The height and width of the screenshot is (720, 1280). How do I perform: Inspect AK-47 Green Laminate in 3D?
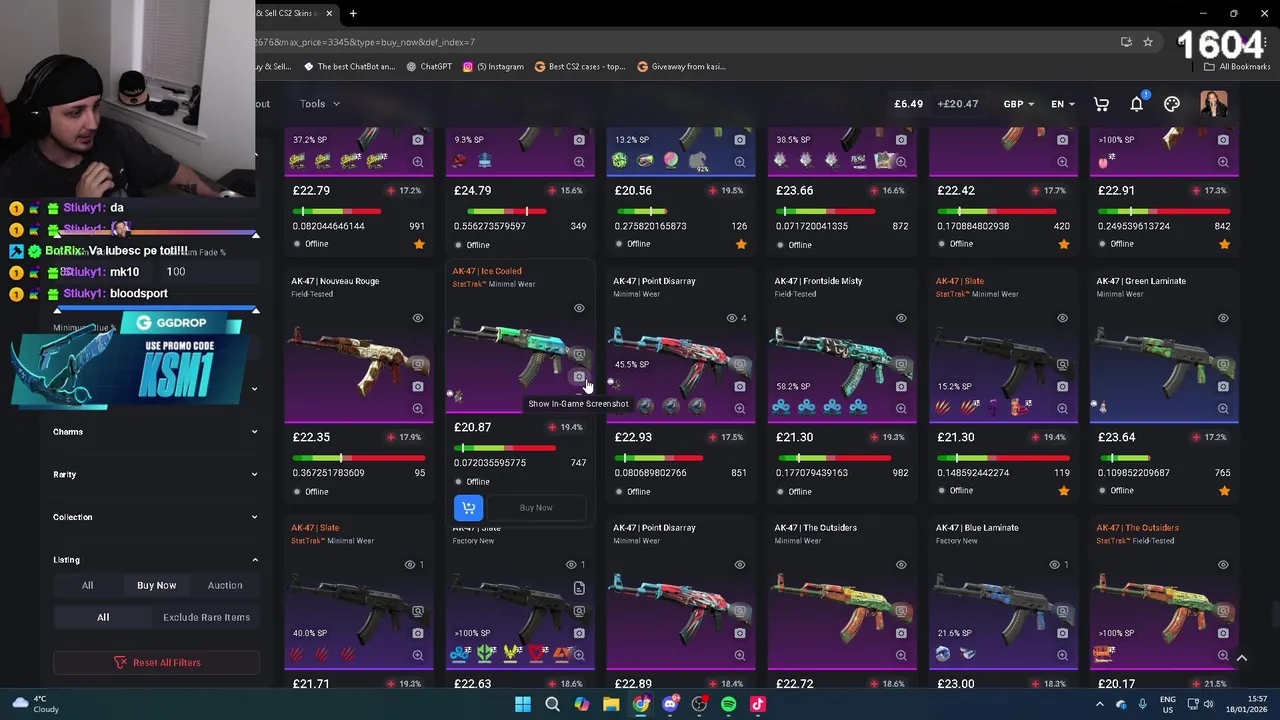[x=1223, y=364]
